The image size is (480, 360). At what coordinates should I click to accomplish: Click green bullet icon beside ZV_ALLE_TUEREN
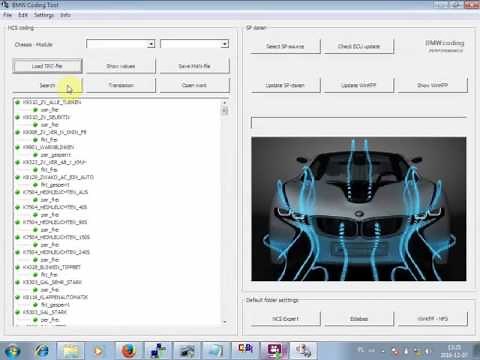pos(18,102)
